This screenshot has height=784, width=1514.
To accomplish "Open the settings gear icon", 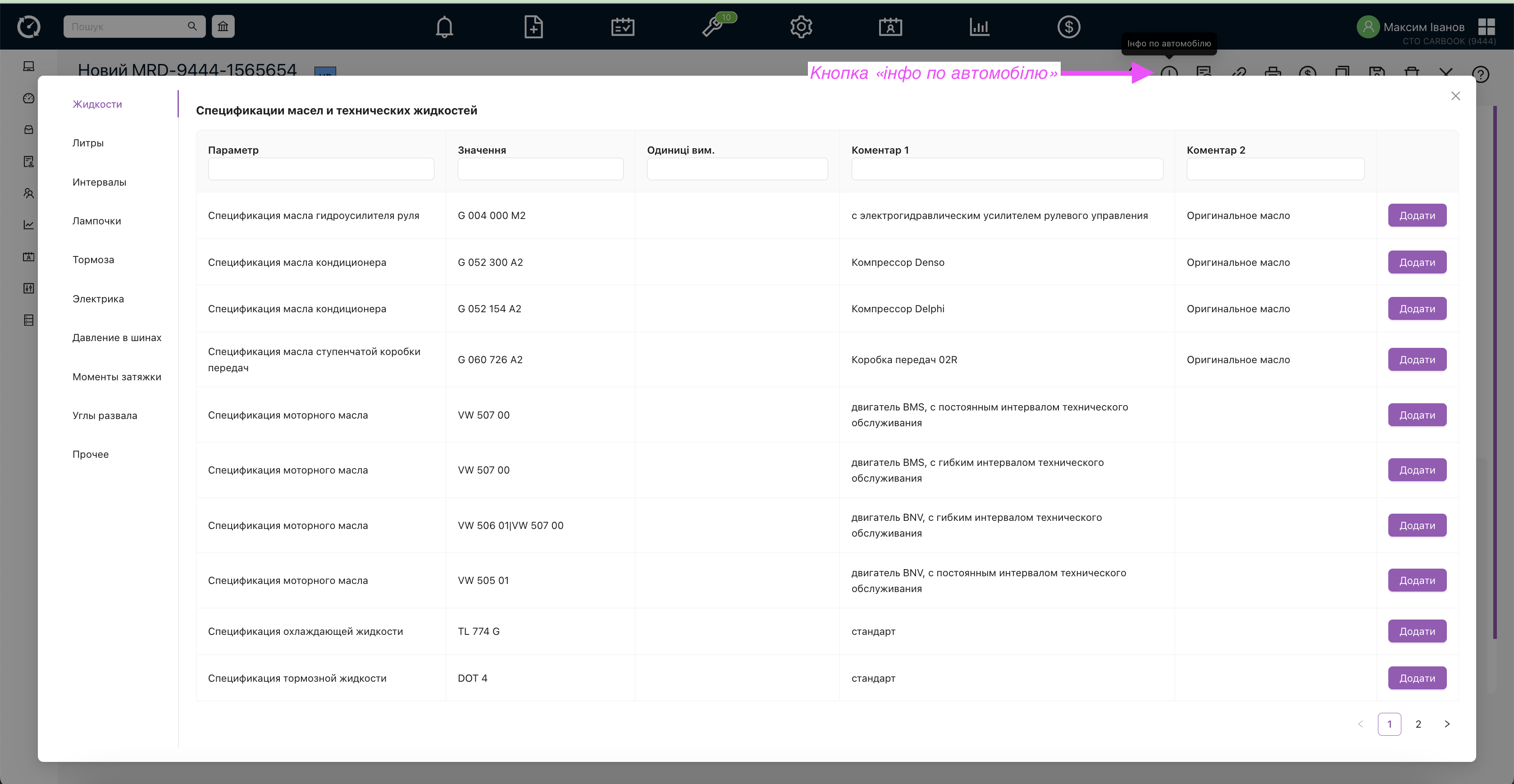I will point(801,27).
